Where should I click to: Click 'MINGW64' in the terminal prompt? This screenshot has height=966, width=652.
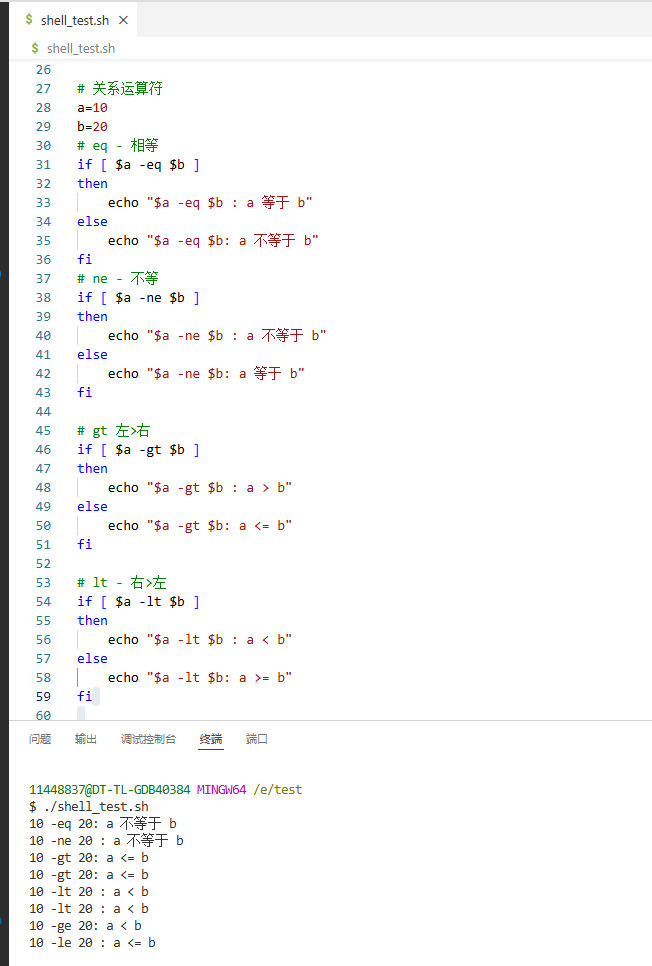(x=221, y=790)
